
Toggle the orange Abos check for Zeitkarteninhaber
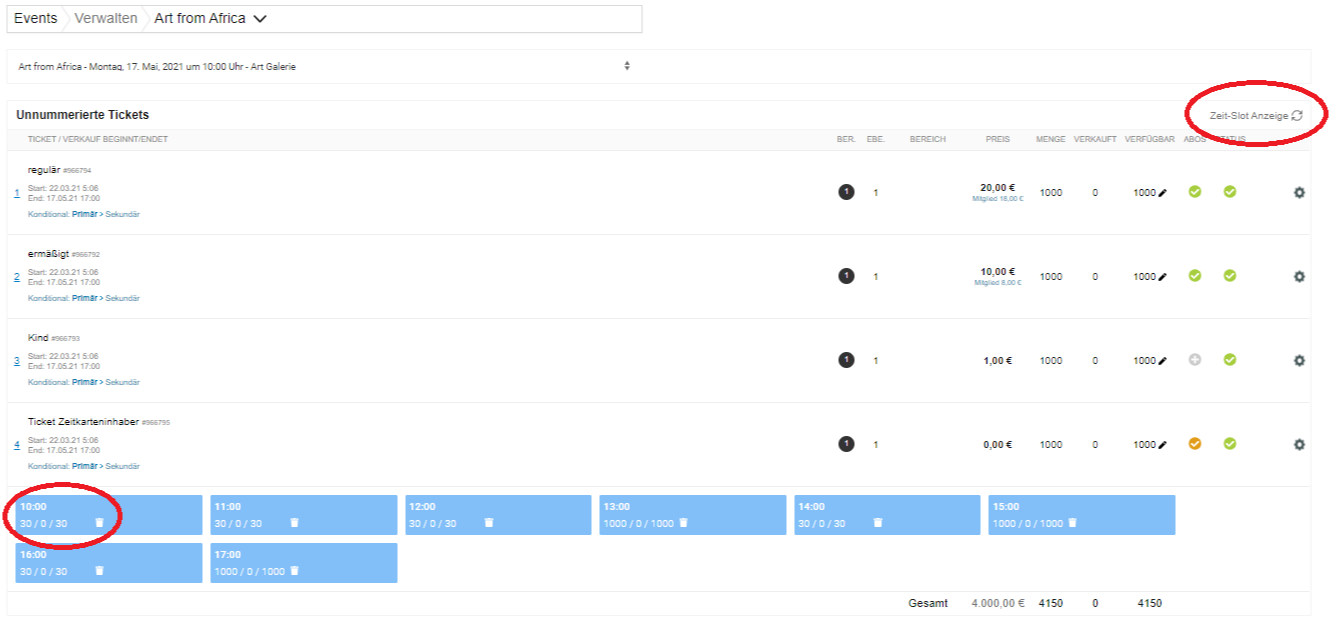click(x=1194, y=444)
